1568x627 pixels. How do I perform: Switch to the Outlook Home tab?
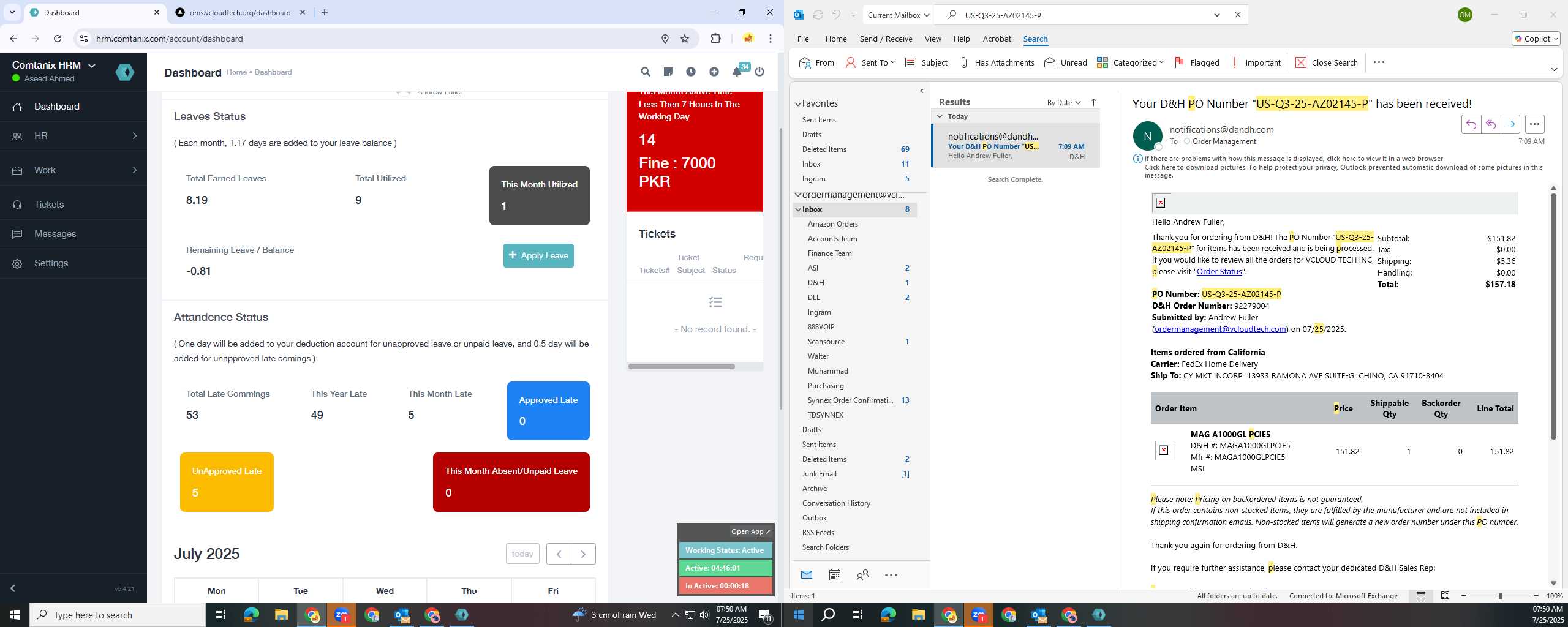pos(836,39)
